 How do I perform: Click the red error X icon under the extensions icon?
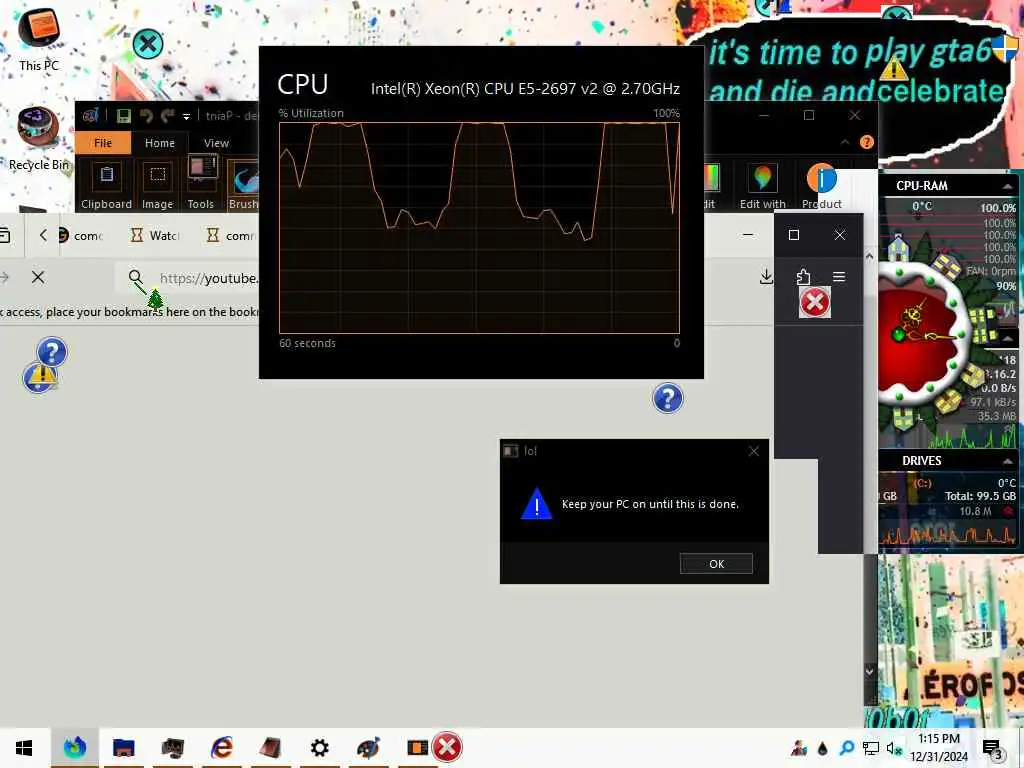(x=814, y=302)
